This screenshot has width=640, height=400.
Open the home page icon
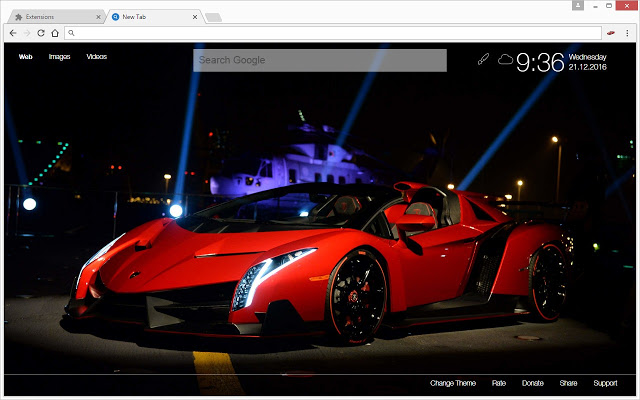pos(55,33)
